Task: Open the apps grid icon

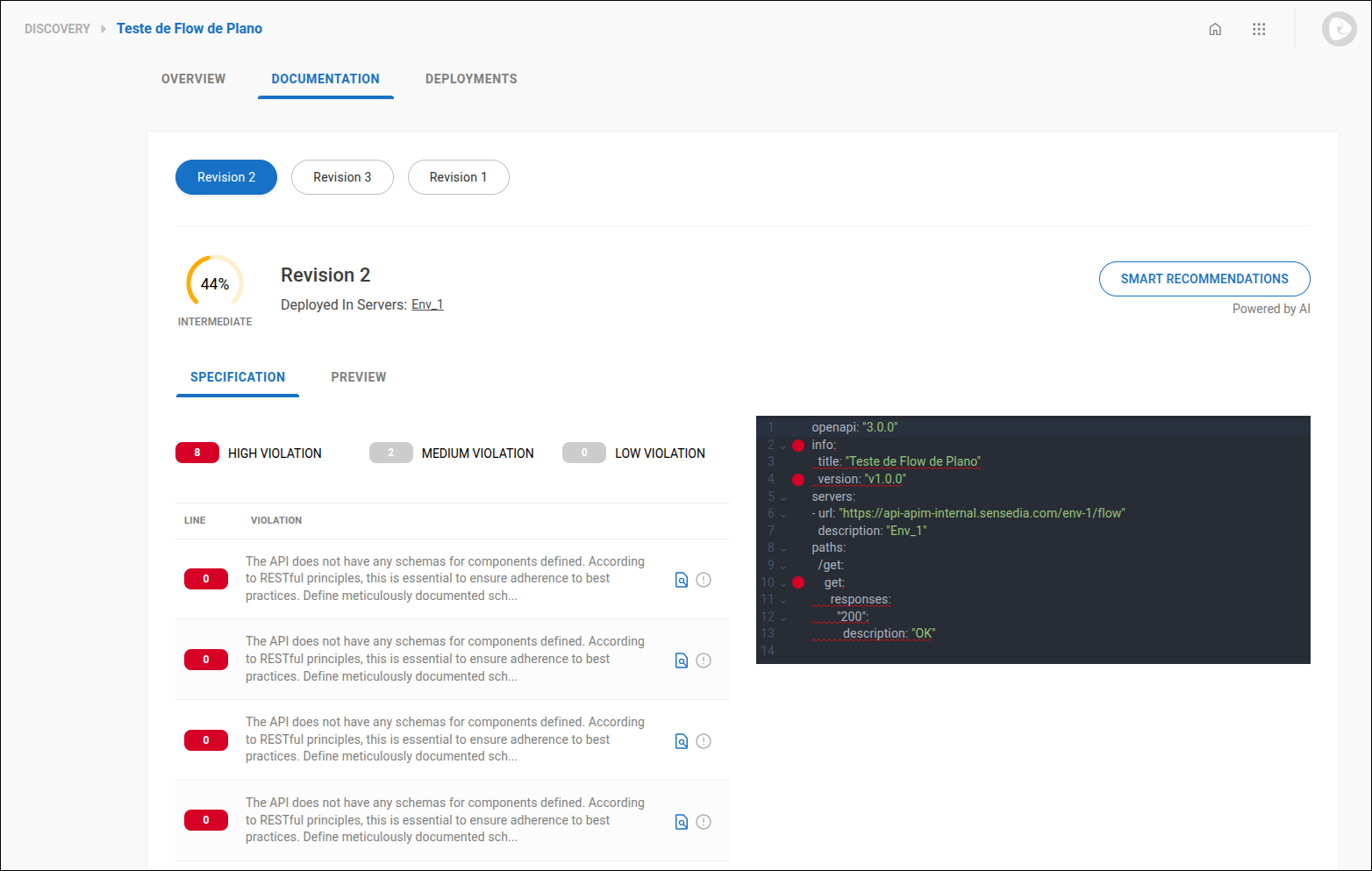Action: pyautogui.click(x=1259, y=28)
